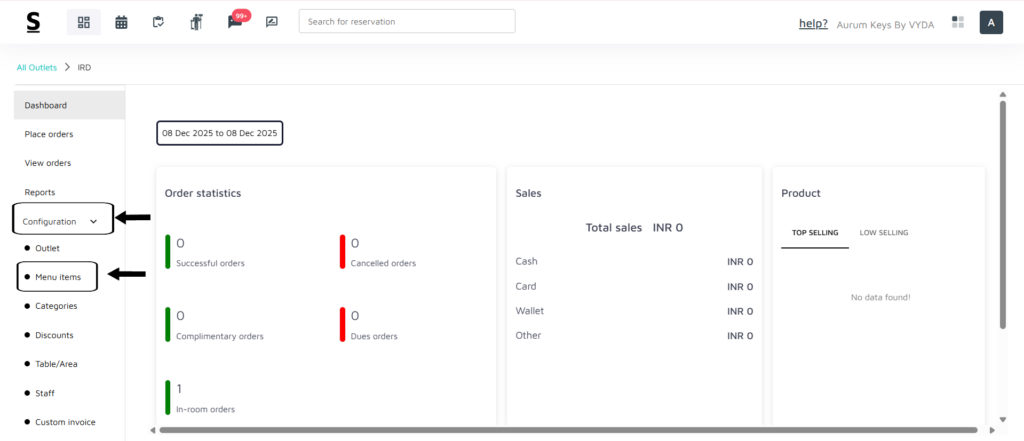Image resolution: width=1024 pixels, height=441 pixels.
Task: Open the user avatar A menu
Action: pos(991,22)
